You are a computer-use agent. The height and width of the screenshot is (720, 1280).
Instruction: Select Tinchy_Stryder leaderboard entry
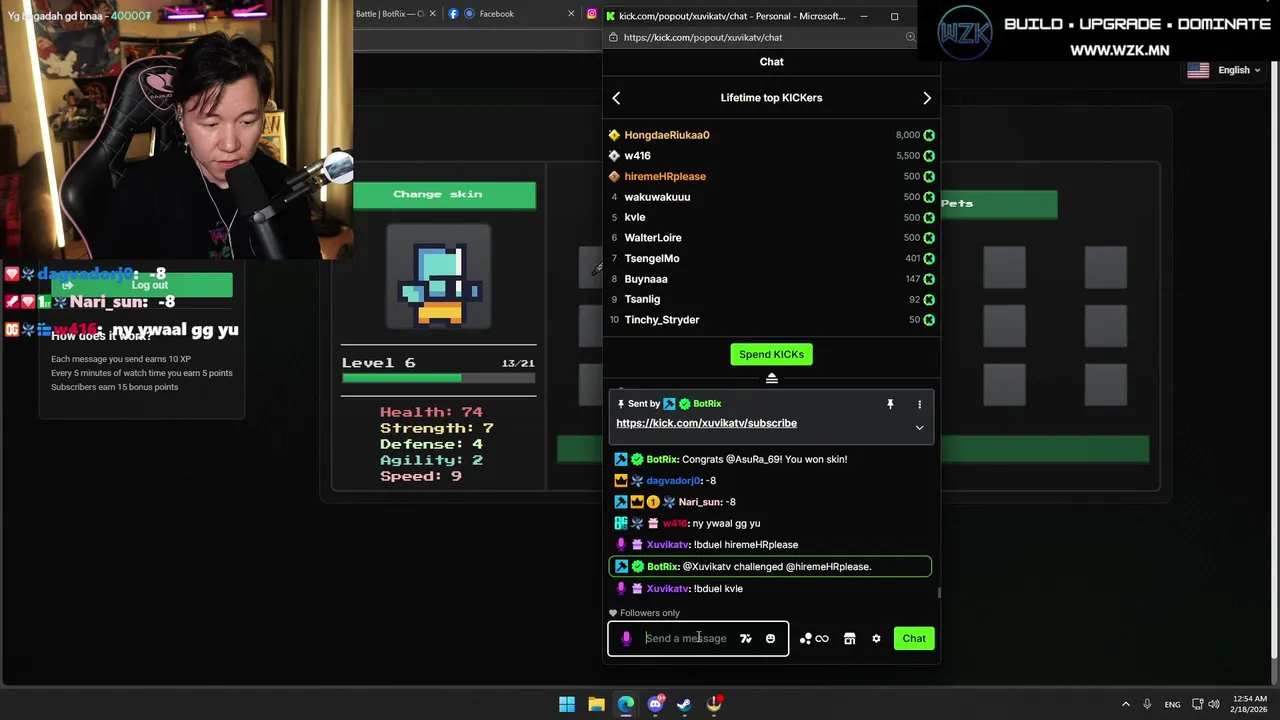point(771,320)
